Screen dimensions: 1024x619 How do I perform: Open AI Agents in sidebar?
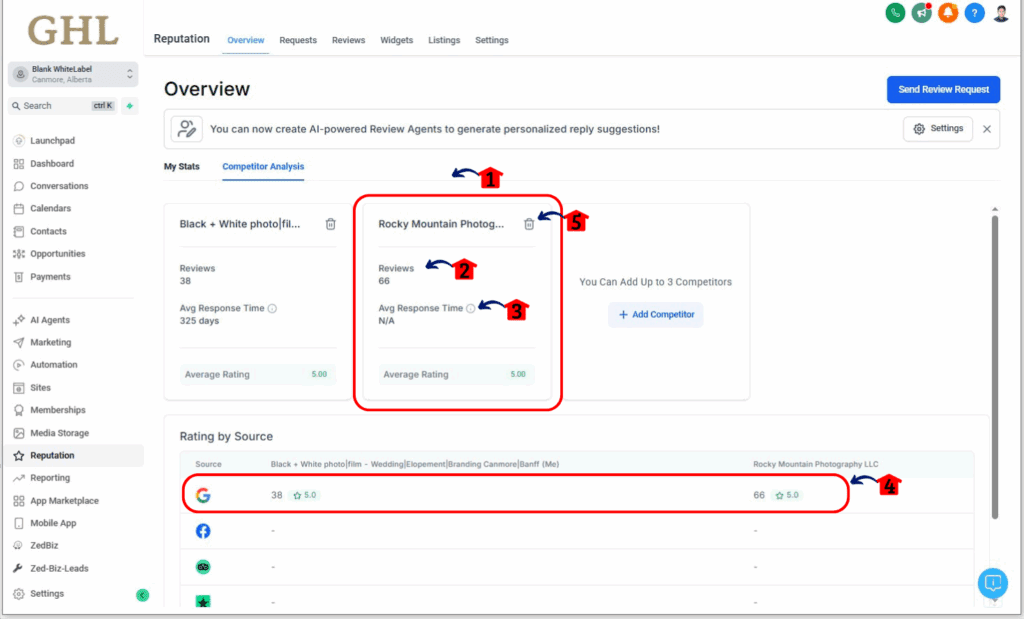click(x=50, y=320)
